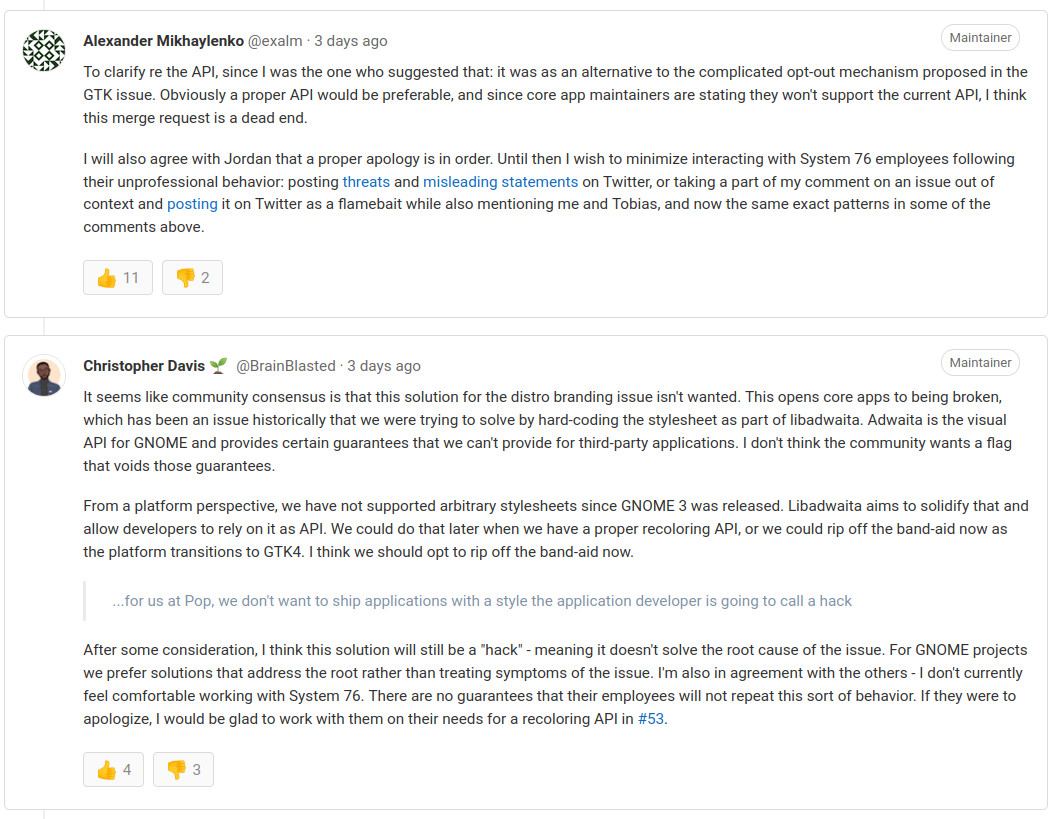Click the seedling status emoji beside Christopher Davis
1060x819 pixels.
pos(219,366)
